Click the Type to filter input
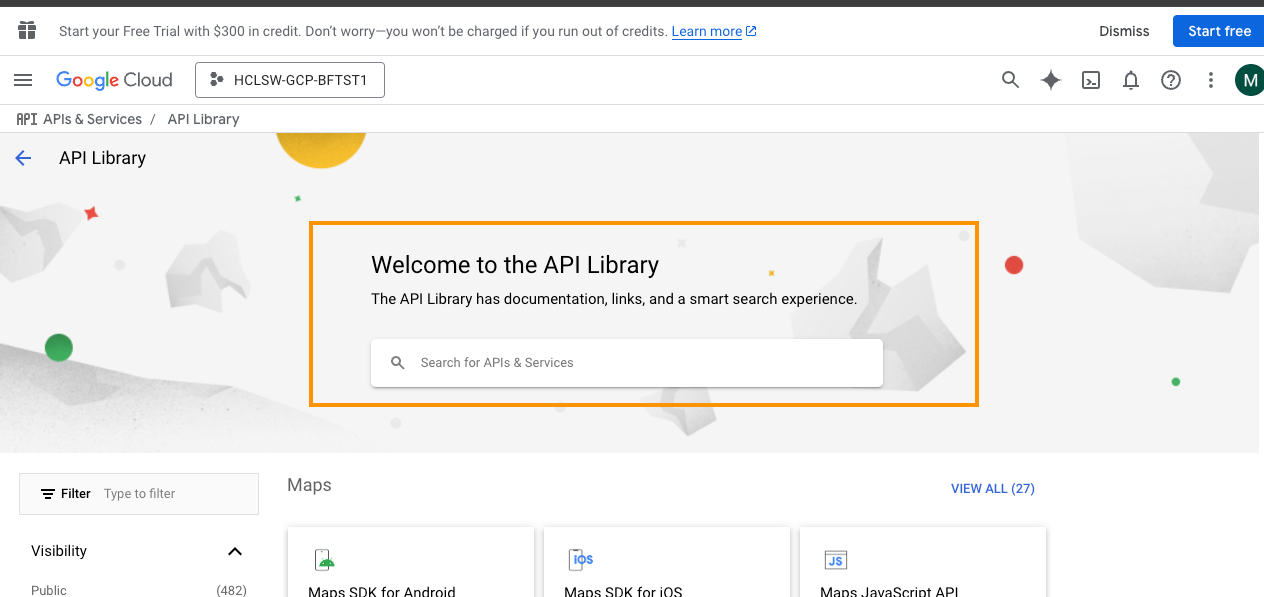Screen dimensions: 1264x597 pos(175,494)
